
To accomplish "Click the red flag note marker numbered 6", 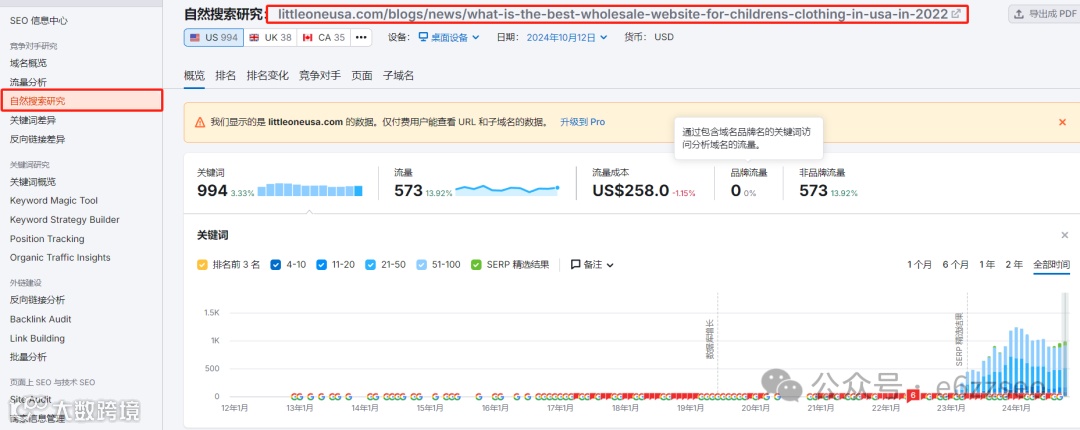I will point(913,396).
